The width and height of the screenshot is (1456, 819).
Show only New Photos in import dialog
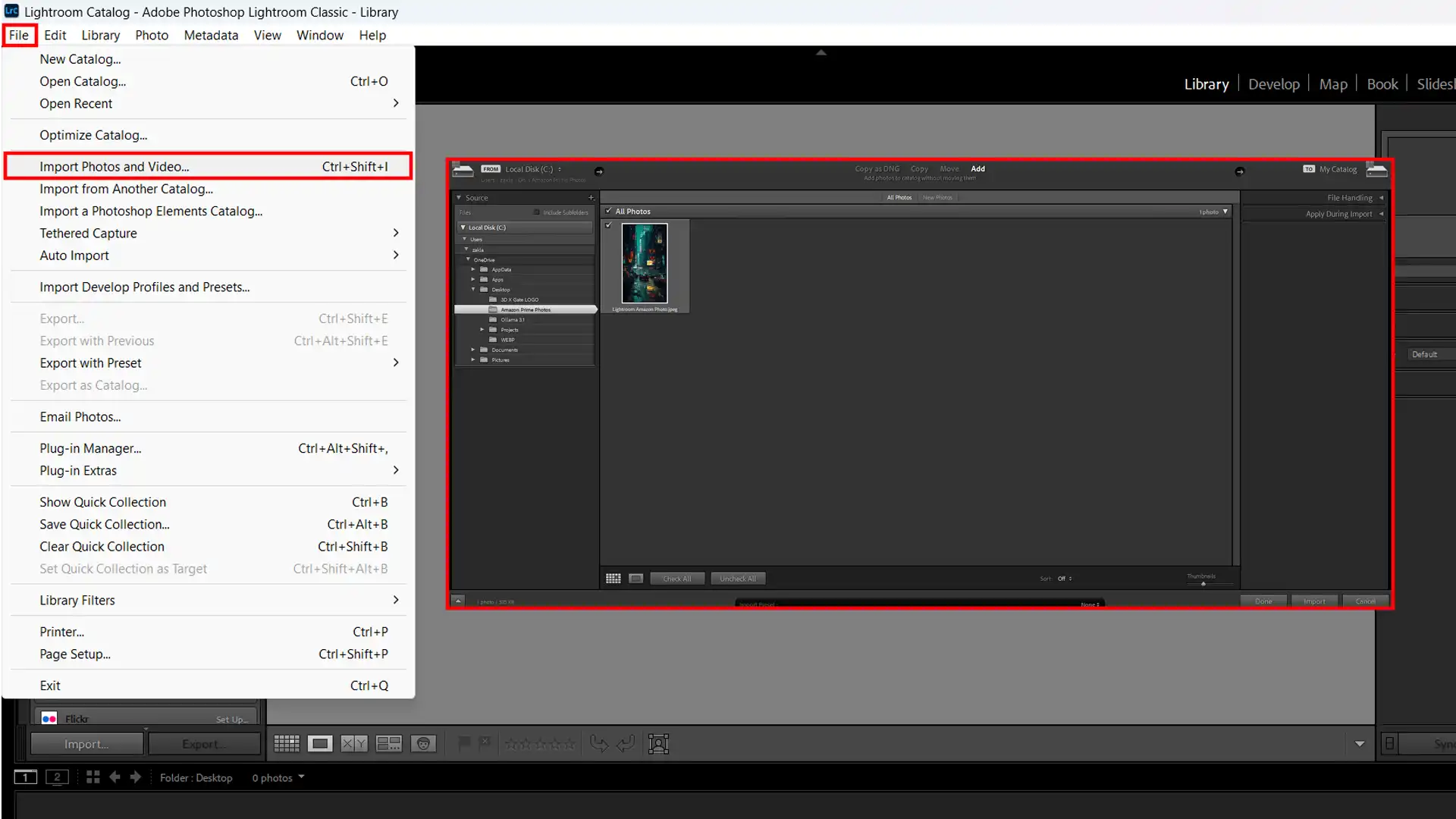(937, 197)
